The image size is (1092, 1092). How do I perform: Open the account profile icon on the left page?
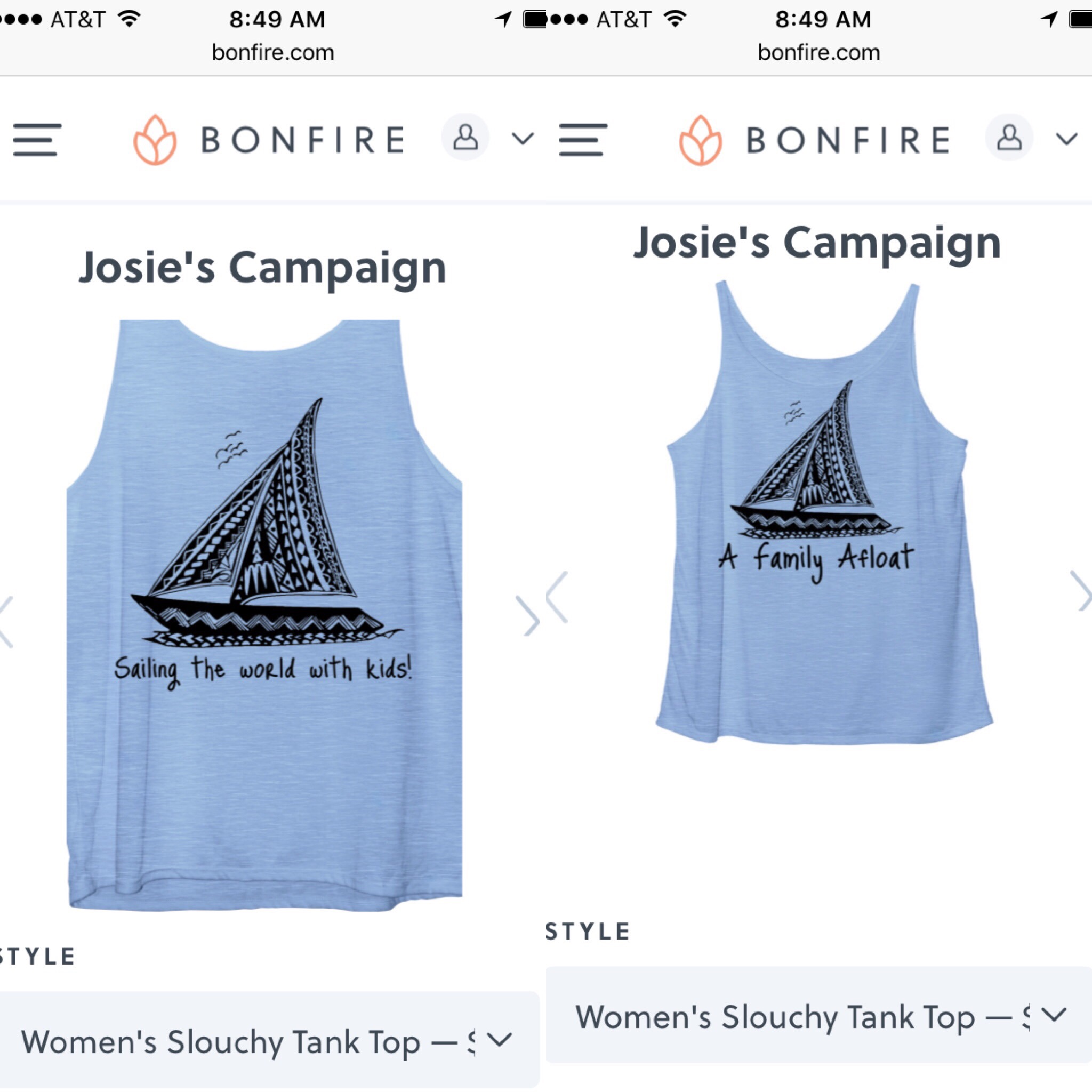(465, 138)
